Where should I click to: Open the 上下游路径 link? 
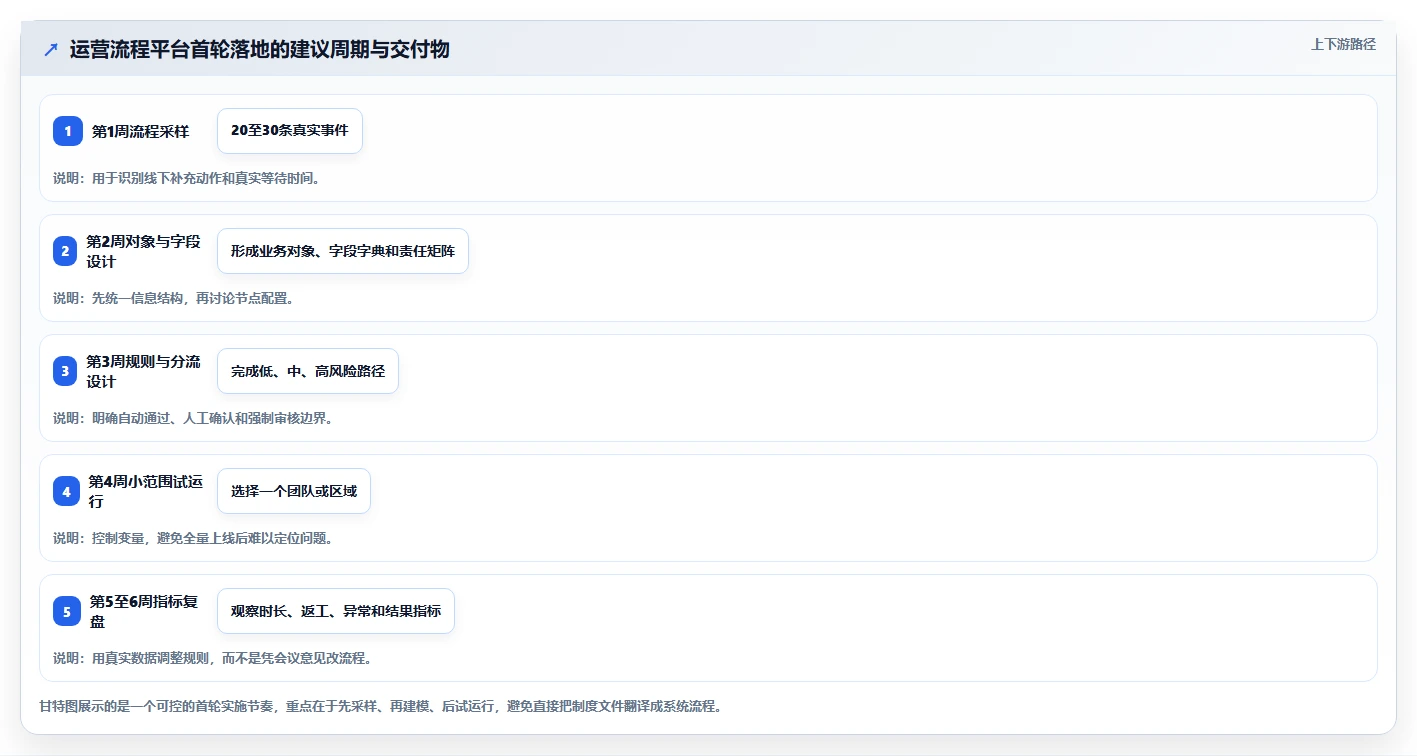[1344, 44]
